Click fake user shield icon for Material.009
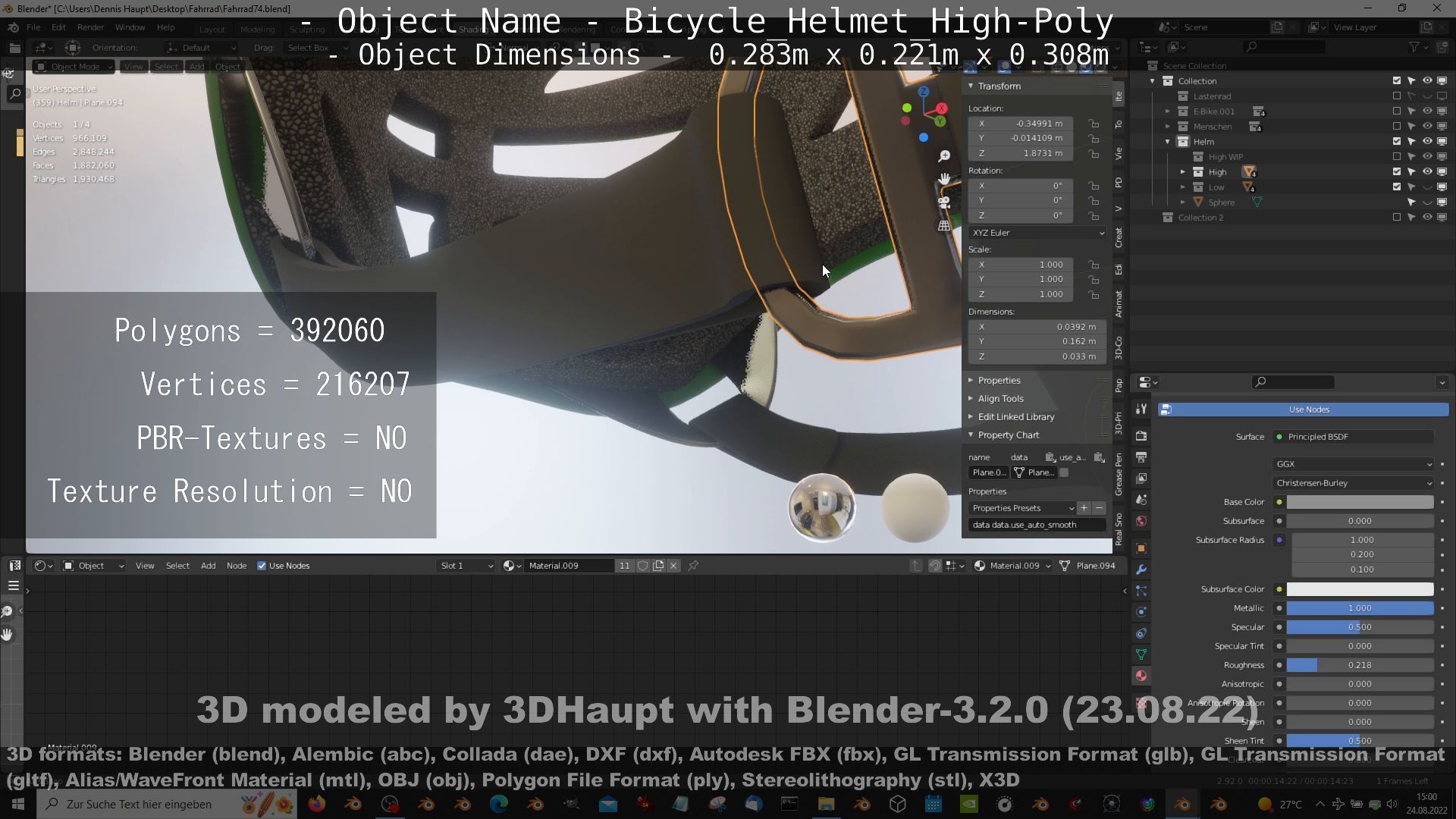The image size is (1456, 819). tap(643, 566)
